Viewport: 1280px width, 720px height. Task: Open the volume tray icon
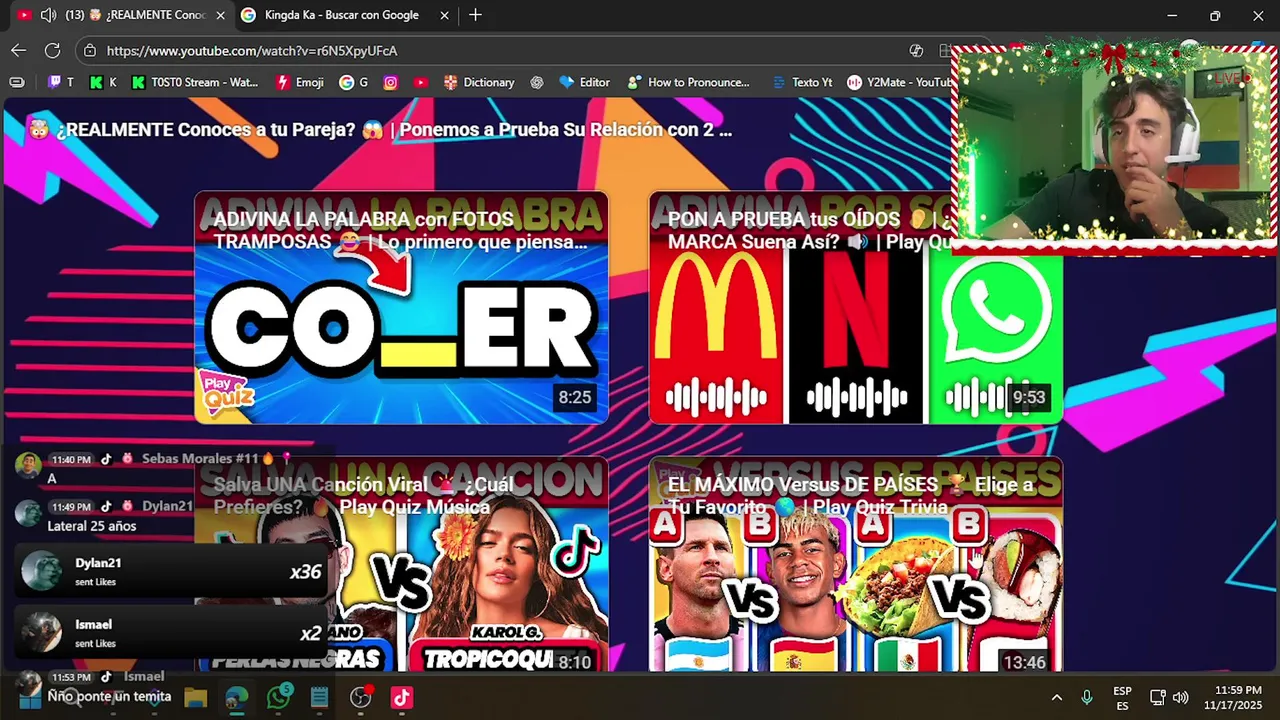pos(1180,697)
